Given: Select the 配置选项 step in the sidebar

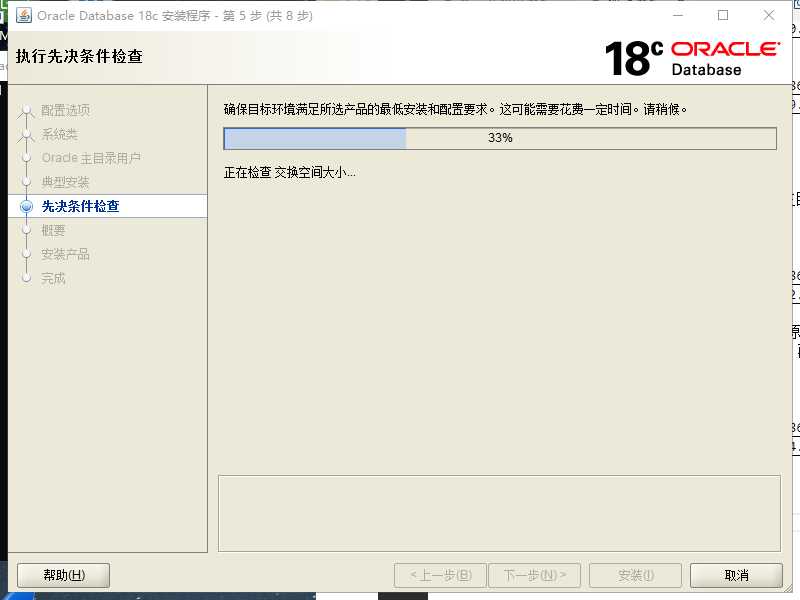Looking at the screenshot, I should 65,110.
